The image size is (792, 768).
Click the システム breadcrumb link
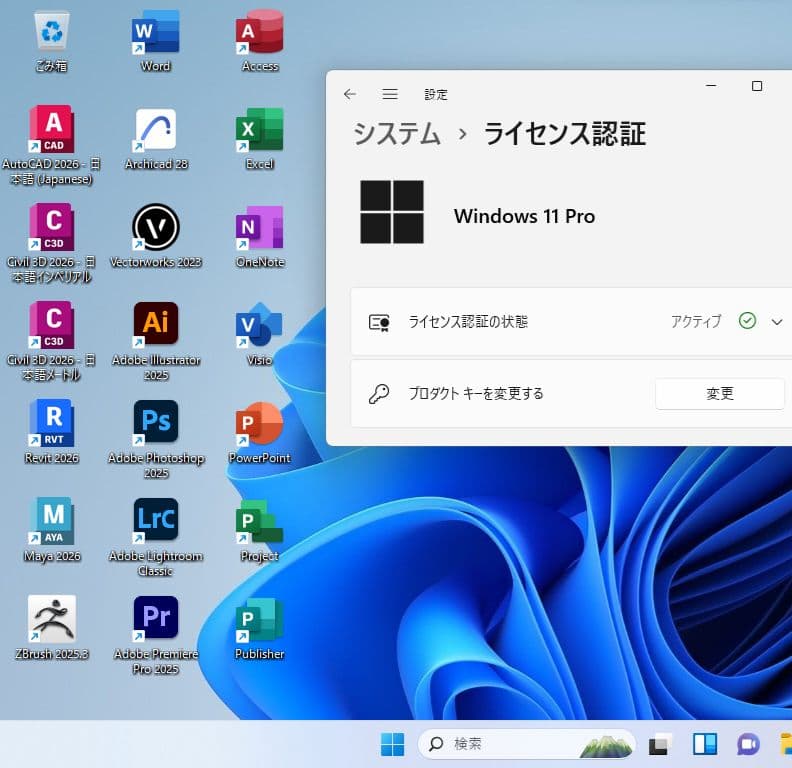pyautogui.click(x=397, y=134)
